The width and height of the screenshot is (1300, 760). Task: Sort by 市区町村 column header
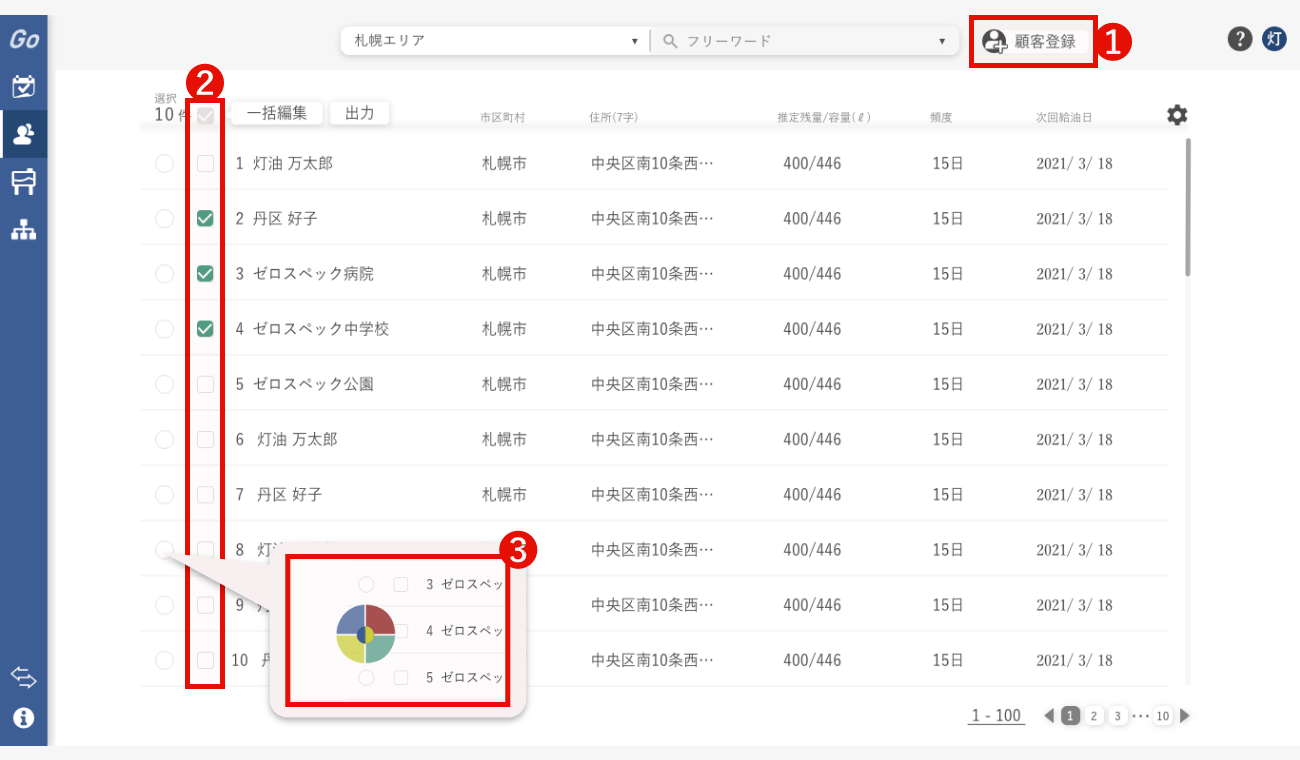[502, 117]
